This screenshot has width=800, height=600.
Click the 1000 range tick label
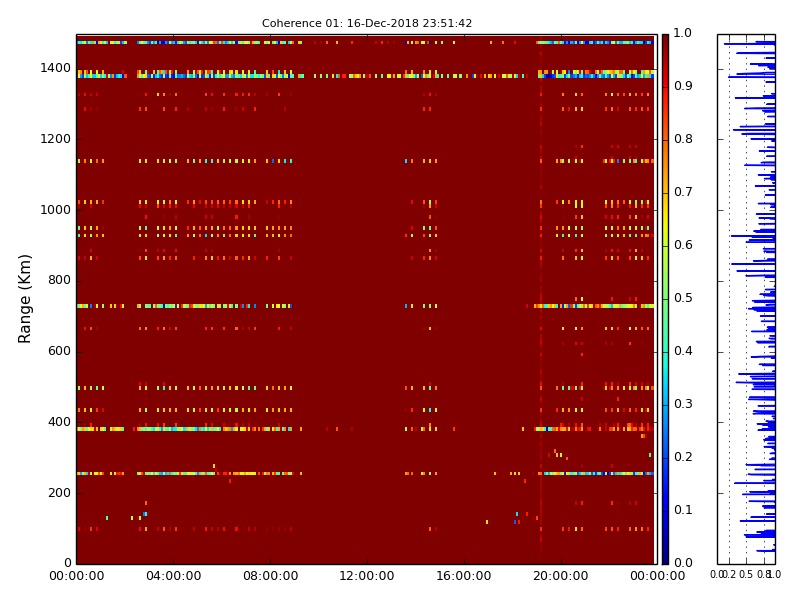click(56, 210)
